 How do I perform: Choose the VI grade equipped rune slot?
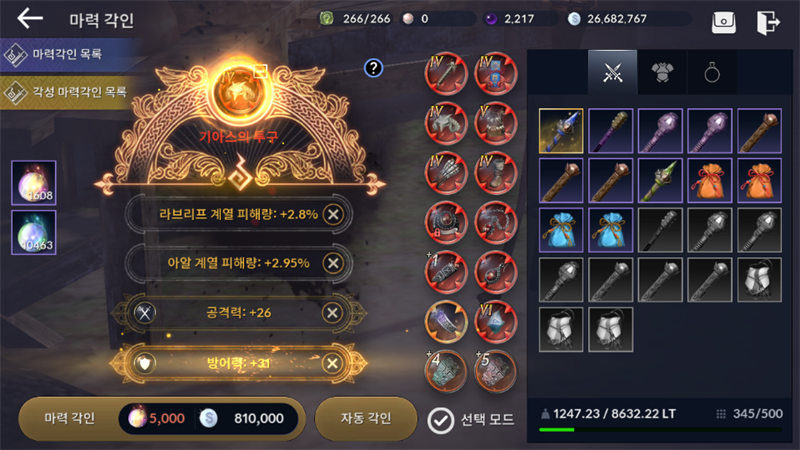495,321
